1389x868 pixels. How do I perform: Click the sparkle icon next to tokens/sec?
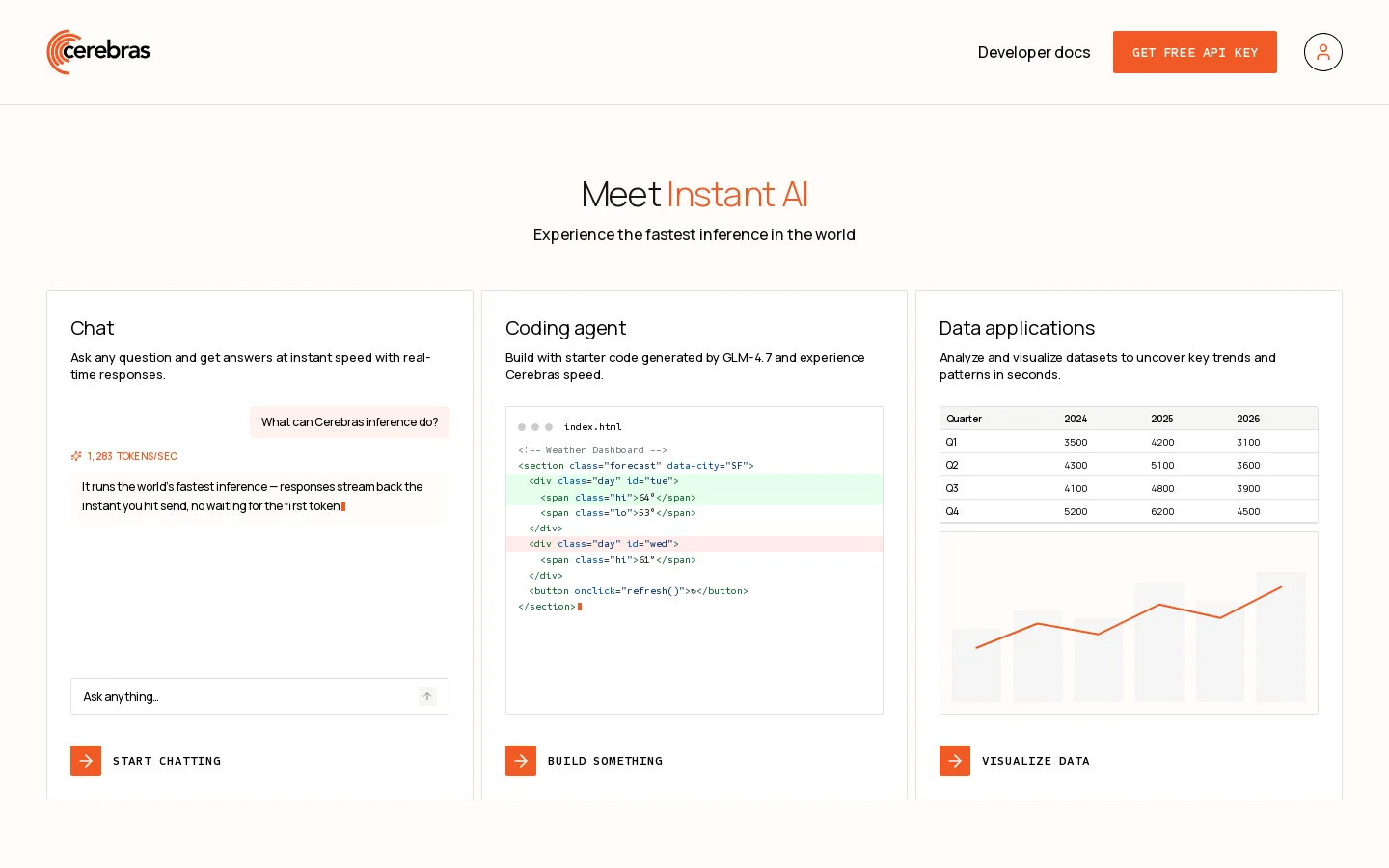coord(76,456)
